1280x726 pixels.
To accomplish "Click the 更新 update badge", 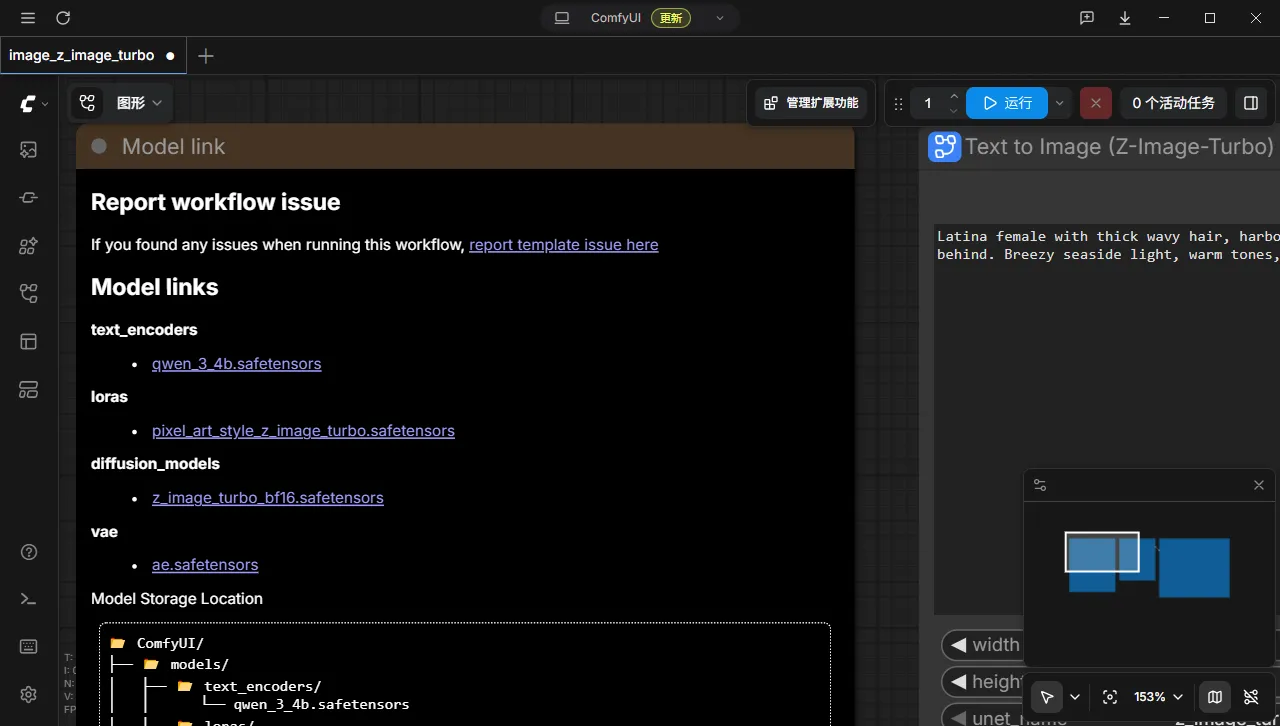I will point(670,18).
